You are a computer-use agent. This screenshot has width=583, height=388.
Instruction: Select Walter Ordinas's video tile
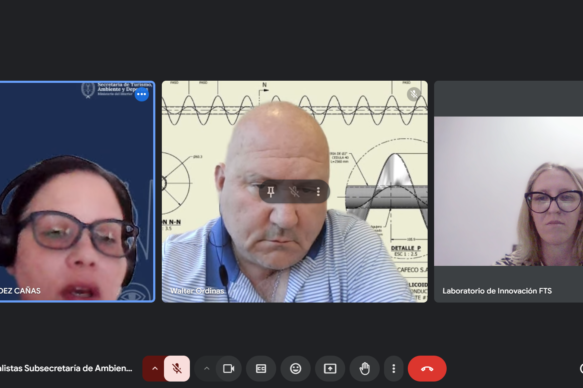(294, 191)
